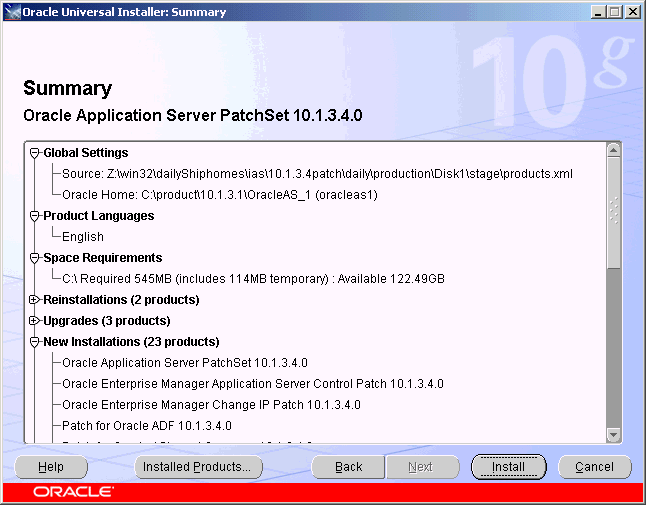Select the Source products.xml path row
This screenshot has height=505, width=646.
click(x=317, y=174)
